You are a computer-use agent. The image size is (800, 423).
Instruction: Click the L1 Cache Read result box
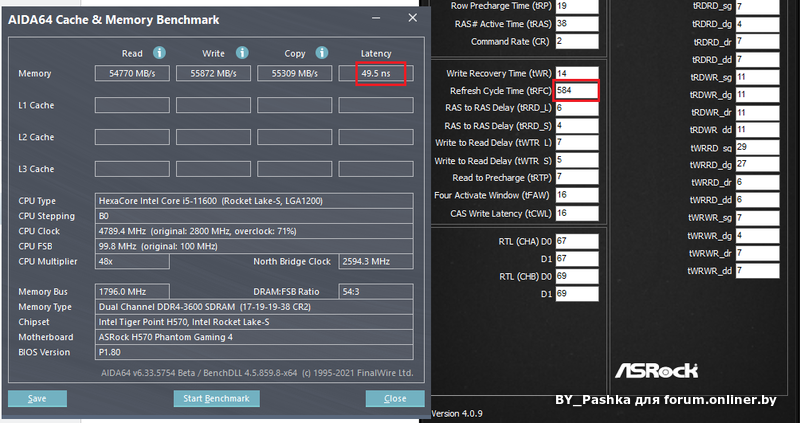tap(132, 105)
